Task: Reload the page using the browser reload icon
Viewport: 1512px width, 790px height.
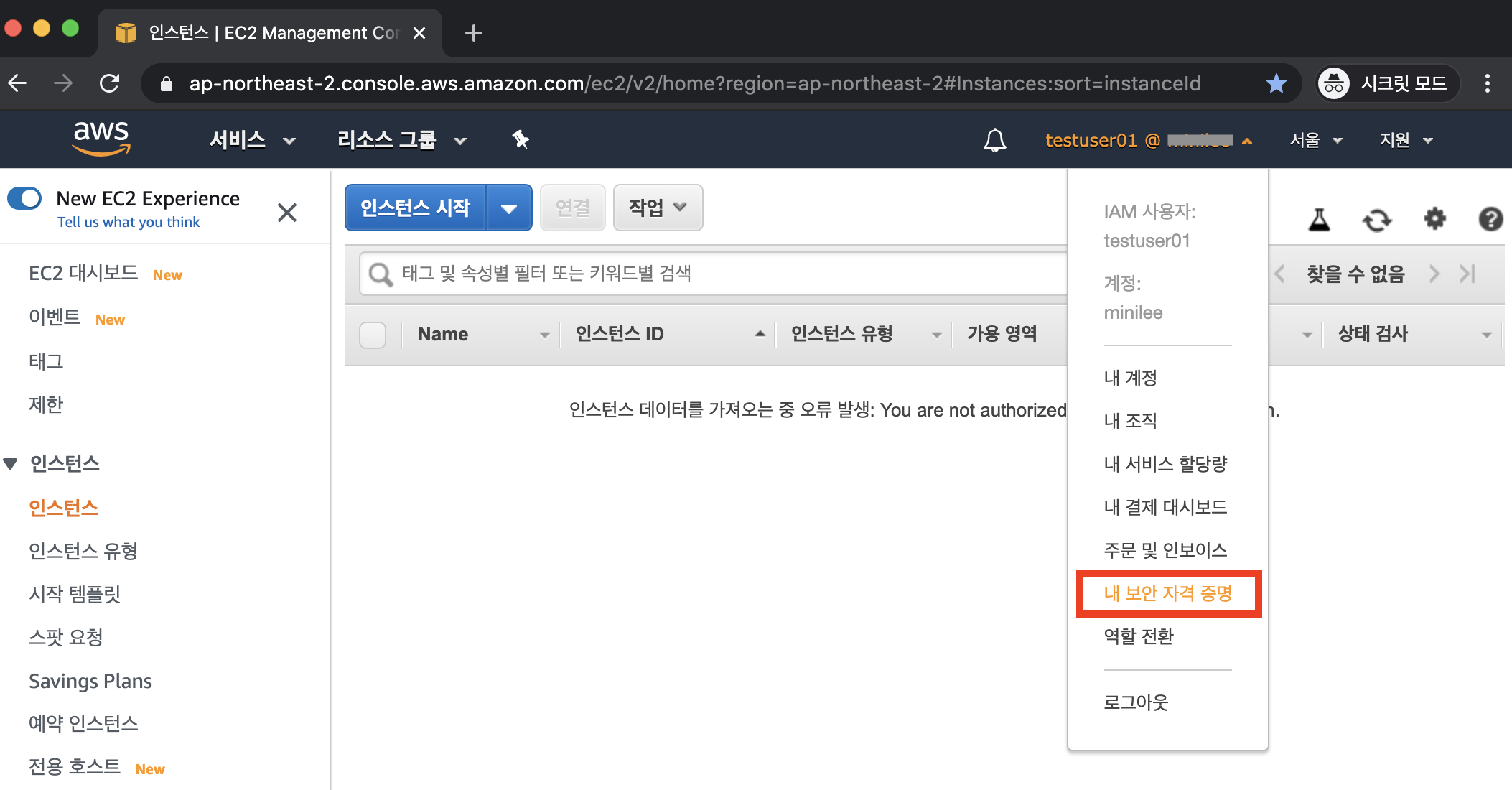Action: point(109,83)
